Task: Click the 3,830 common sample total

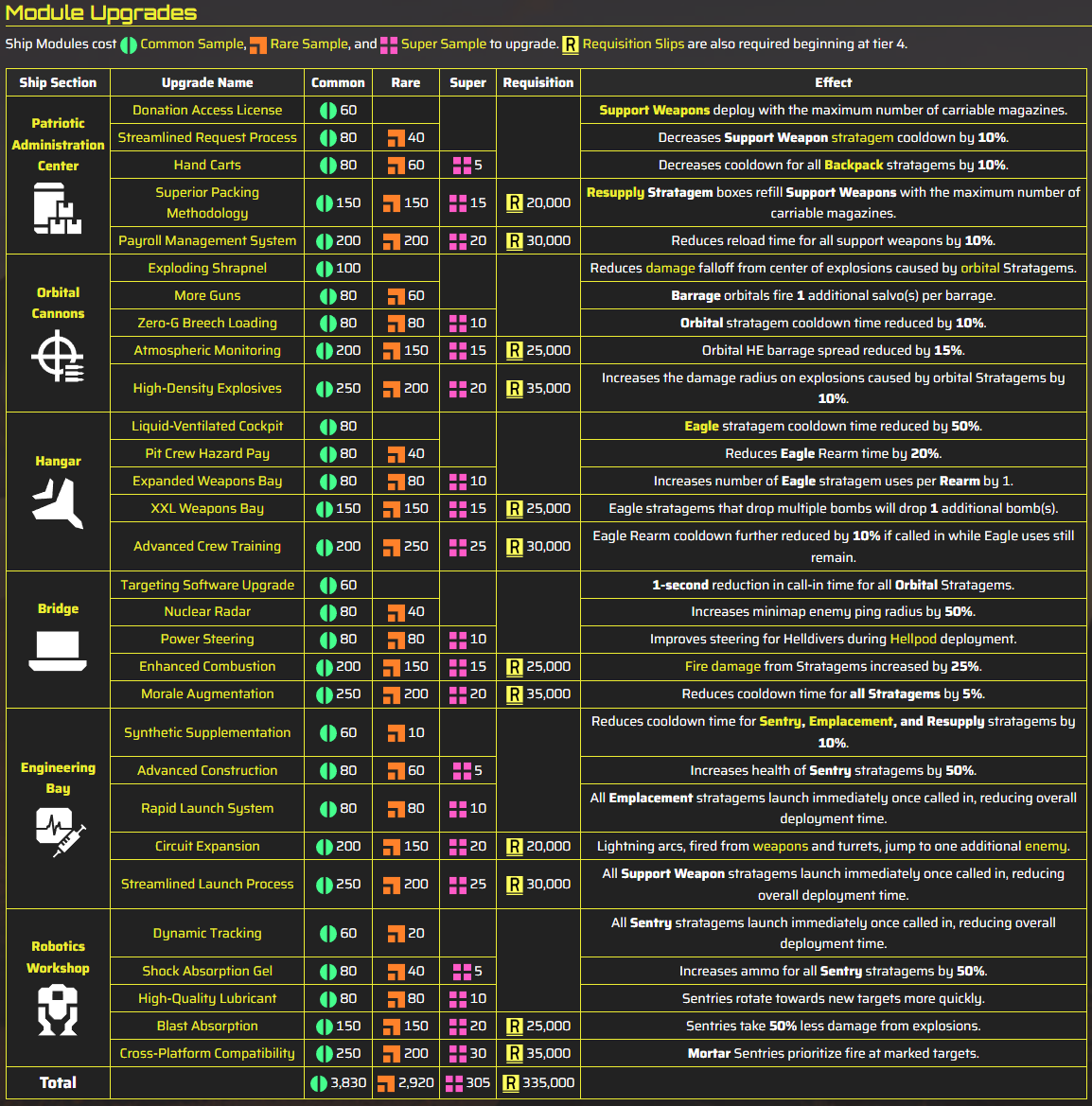Action: point(348,1082)
